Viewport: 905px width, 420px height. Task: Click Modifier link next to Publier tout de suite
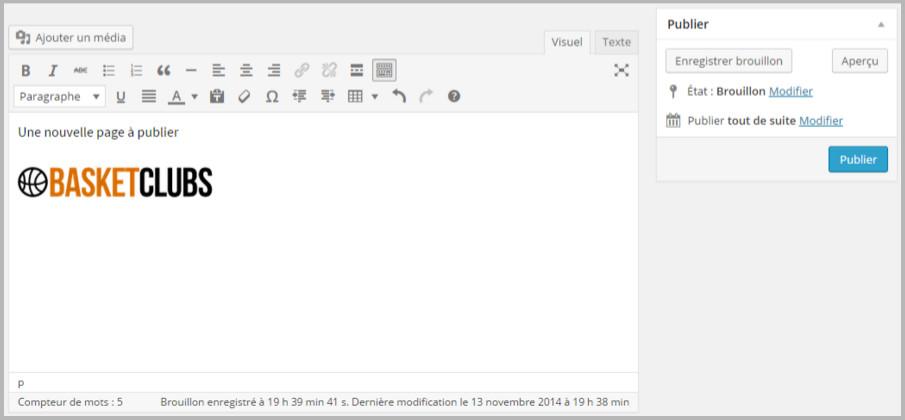pyautogui.click(x=821, y=121)
